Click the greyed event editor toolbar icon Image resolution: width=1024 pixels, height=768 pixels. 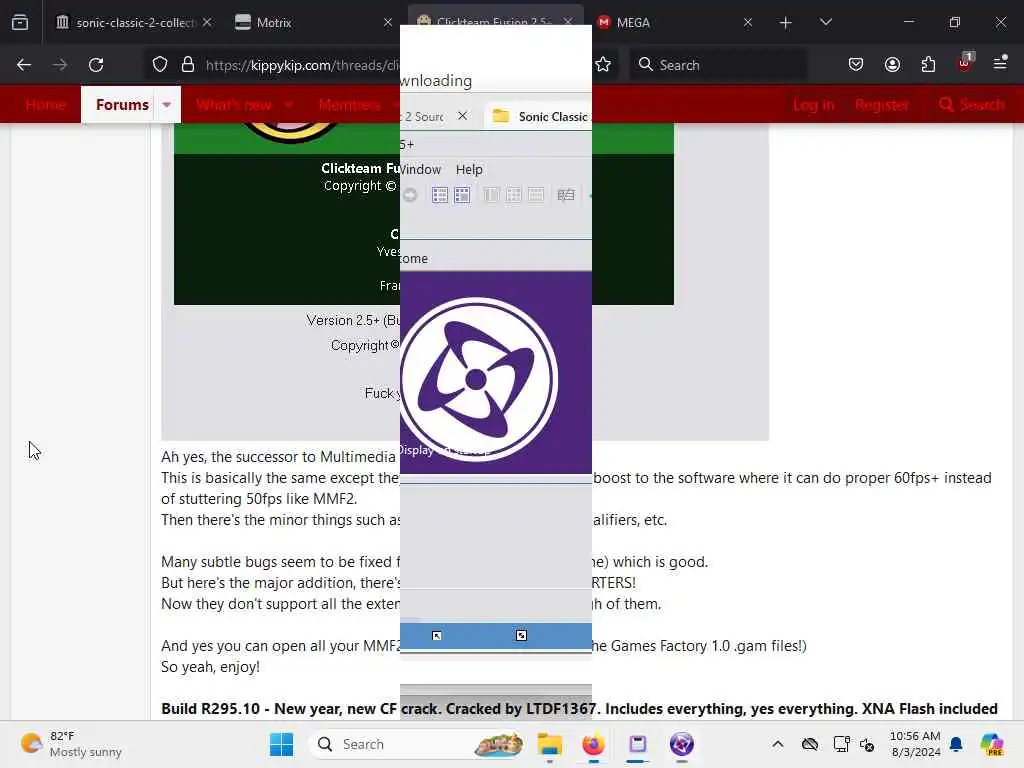566,195
